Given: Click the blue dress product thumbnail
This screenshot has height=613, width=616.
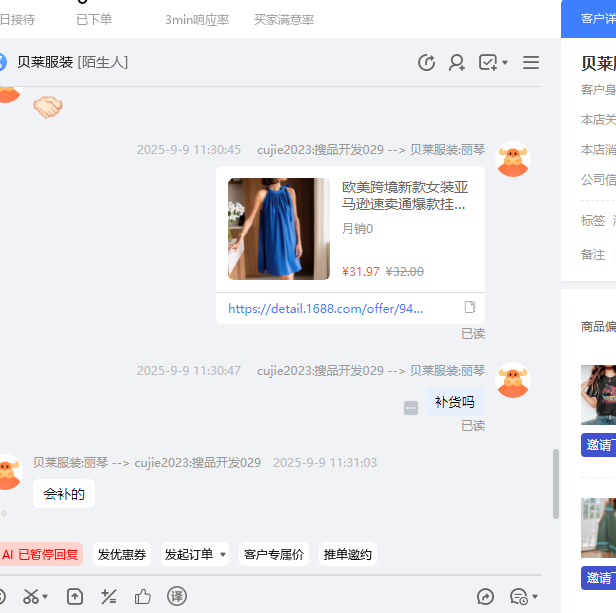Looking at the screenshot, I should click(x=278, y=229).
